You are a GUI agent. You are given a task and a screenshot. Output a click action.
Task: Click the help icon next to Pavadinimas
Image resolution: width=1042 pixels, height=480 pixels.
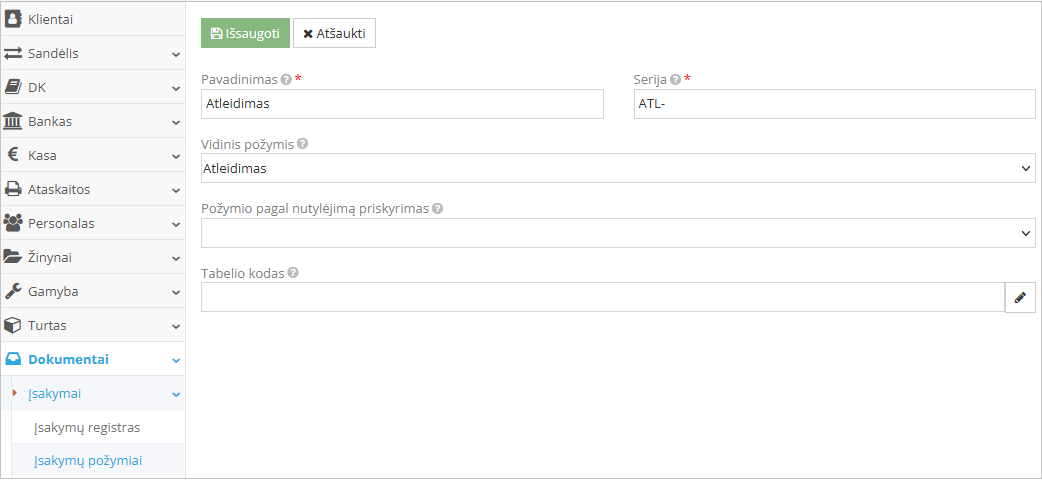(x=286, y=79)
